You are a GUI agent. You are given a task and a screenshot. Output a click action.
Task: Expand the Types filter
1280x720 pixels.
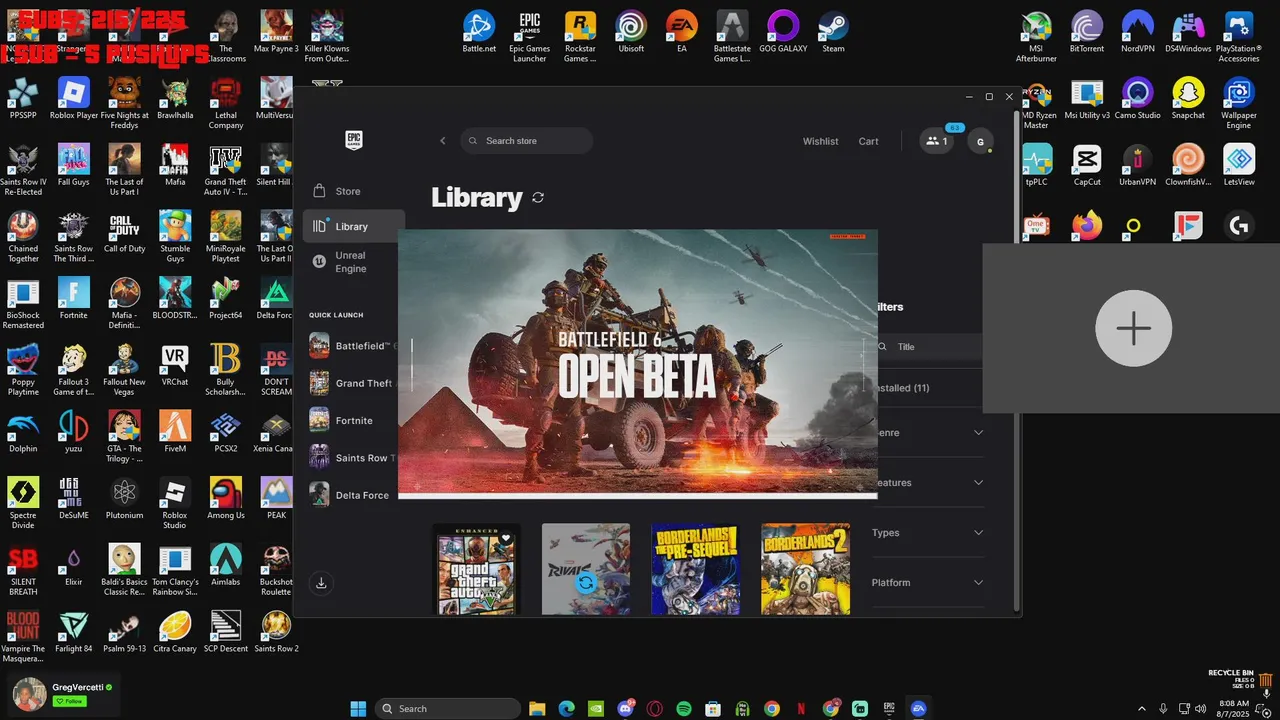coord(928,533)
